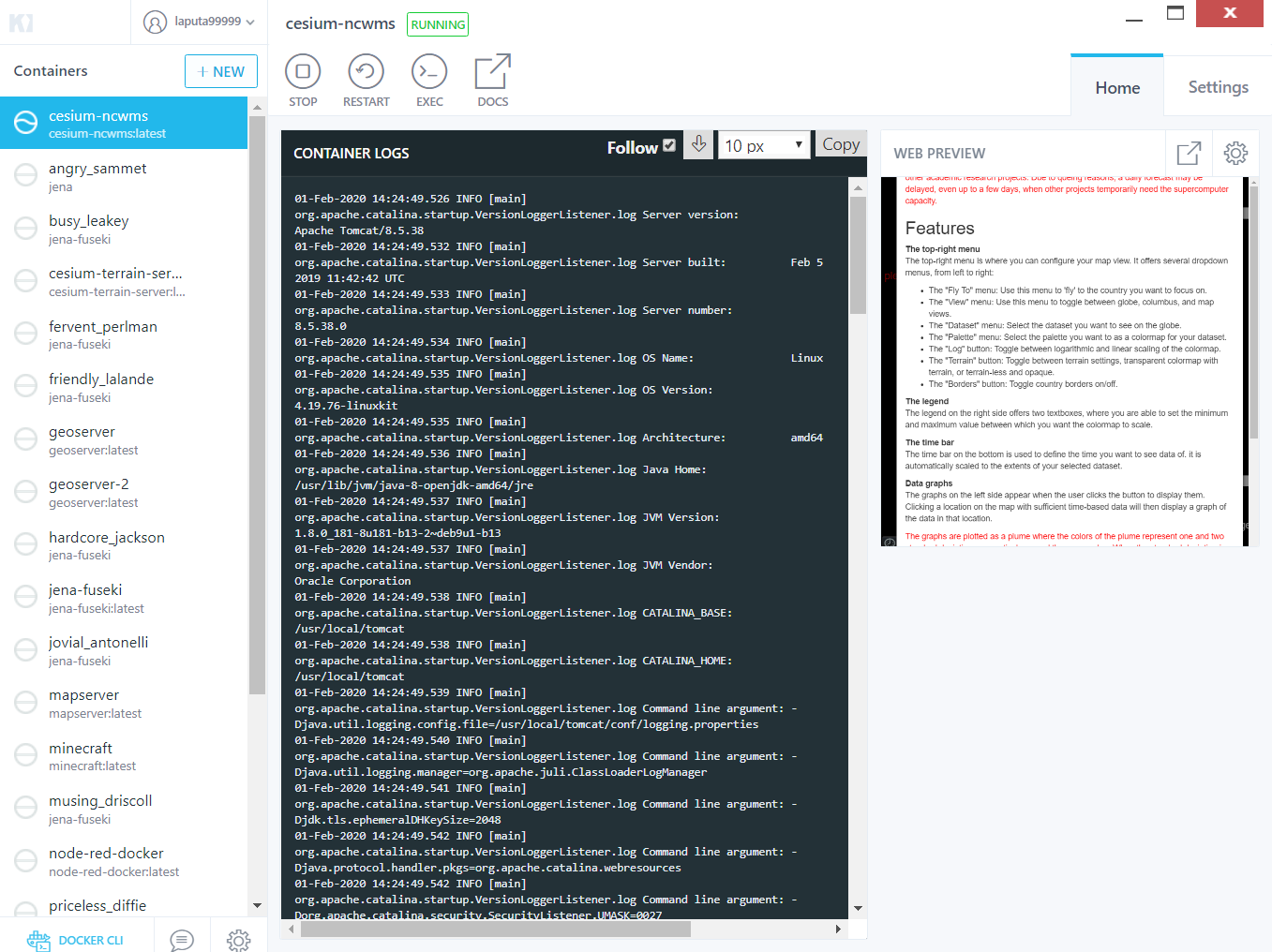Open the laputa99999 account dropdown
This screenshot has height=952, width=1272.
pos(198,22)
